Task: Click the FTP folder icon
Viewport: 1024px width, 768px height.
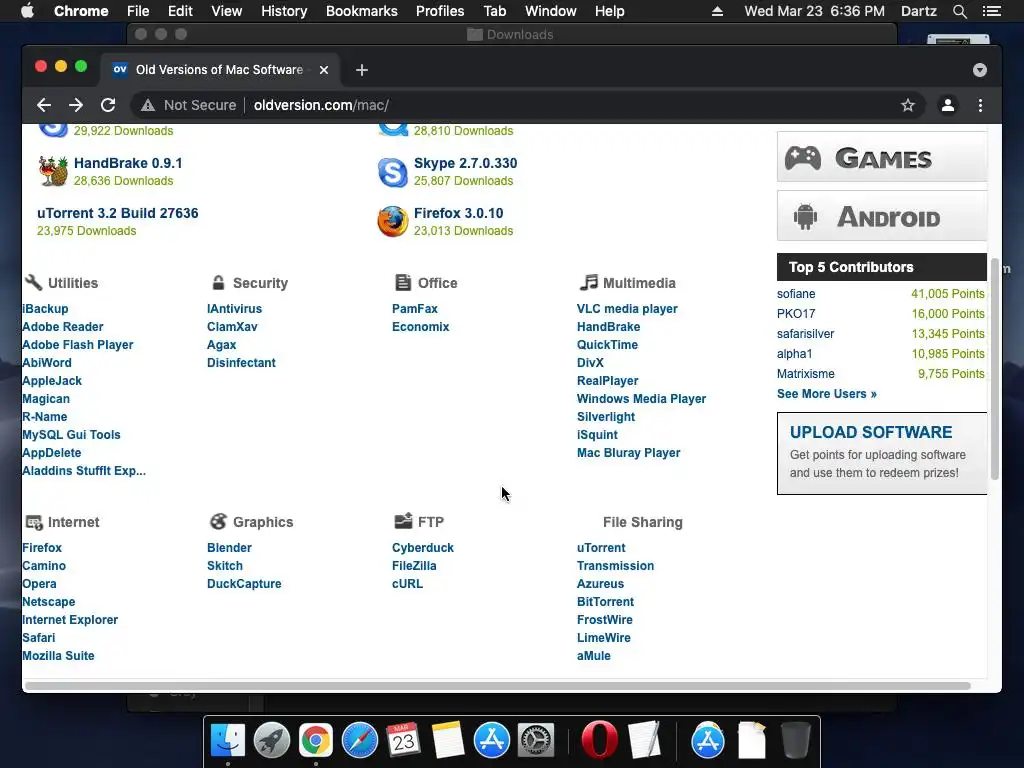Action: point(404,520)
